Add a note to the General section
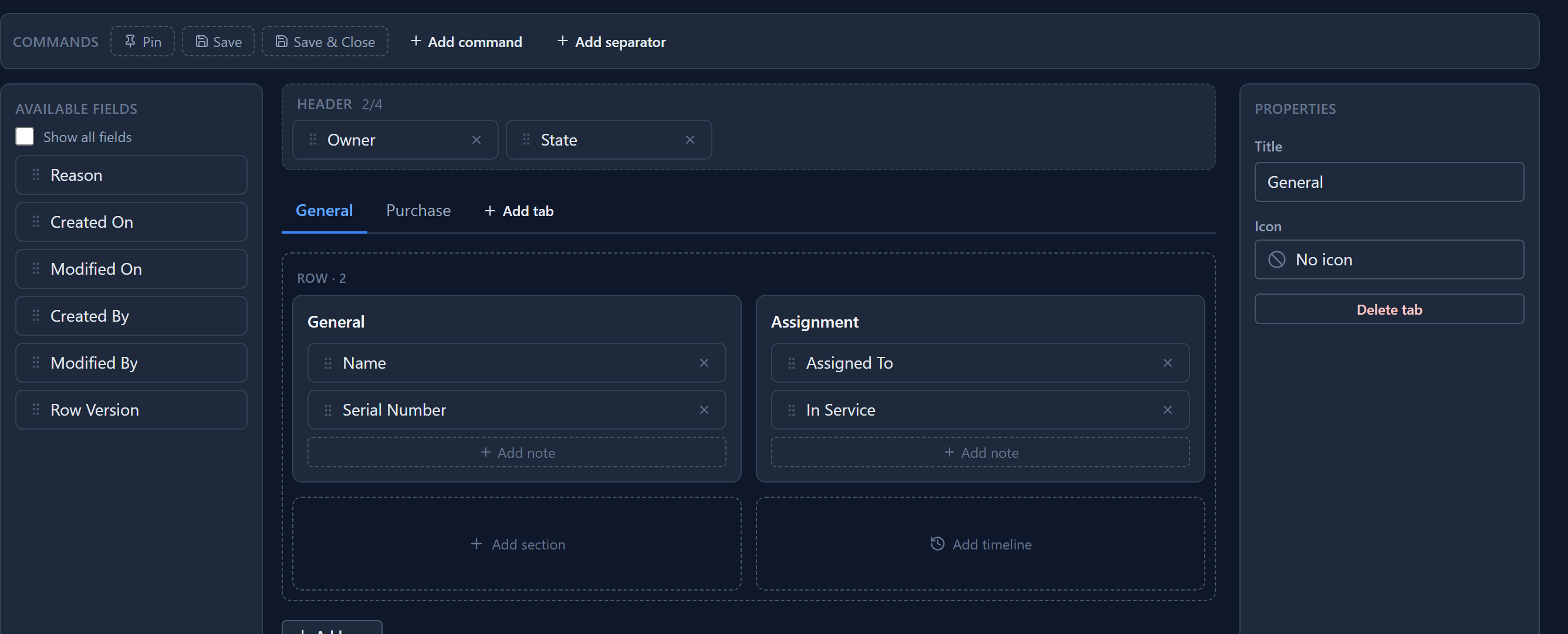Viewport: 1568px width, 634px height. click(517, 453)
